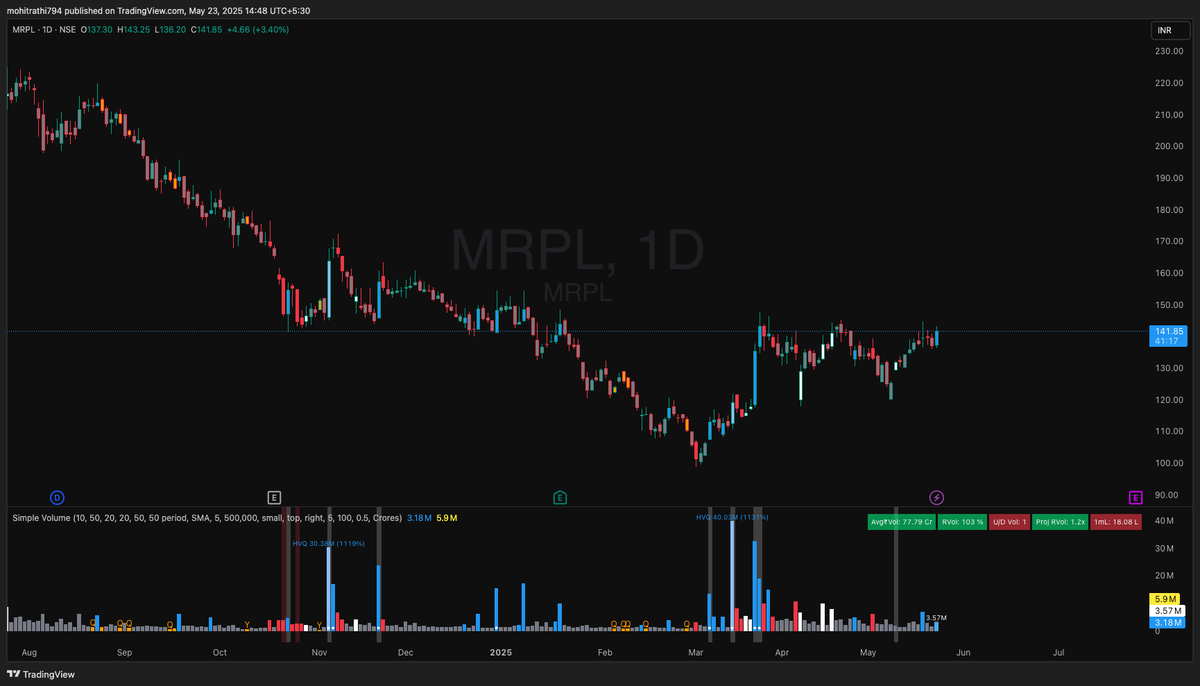The height and width of the screenshot is (686, 1200).
Task: Click the Jun label on time axis
Action: pos(963,652)
